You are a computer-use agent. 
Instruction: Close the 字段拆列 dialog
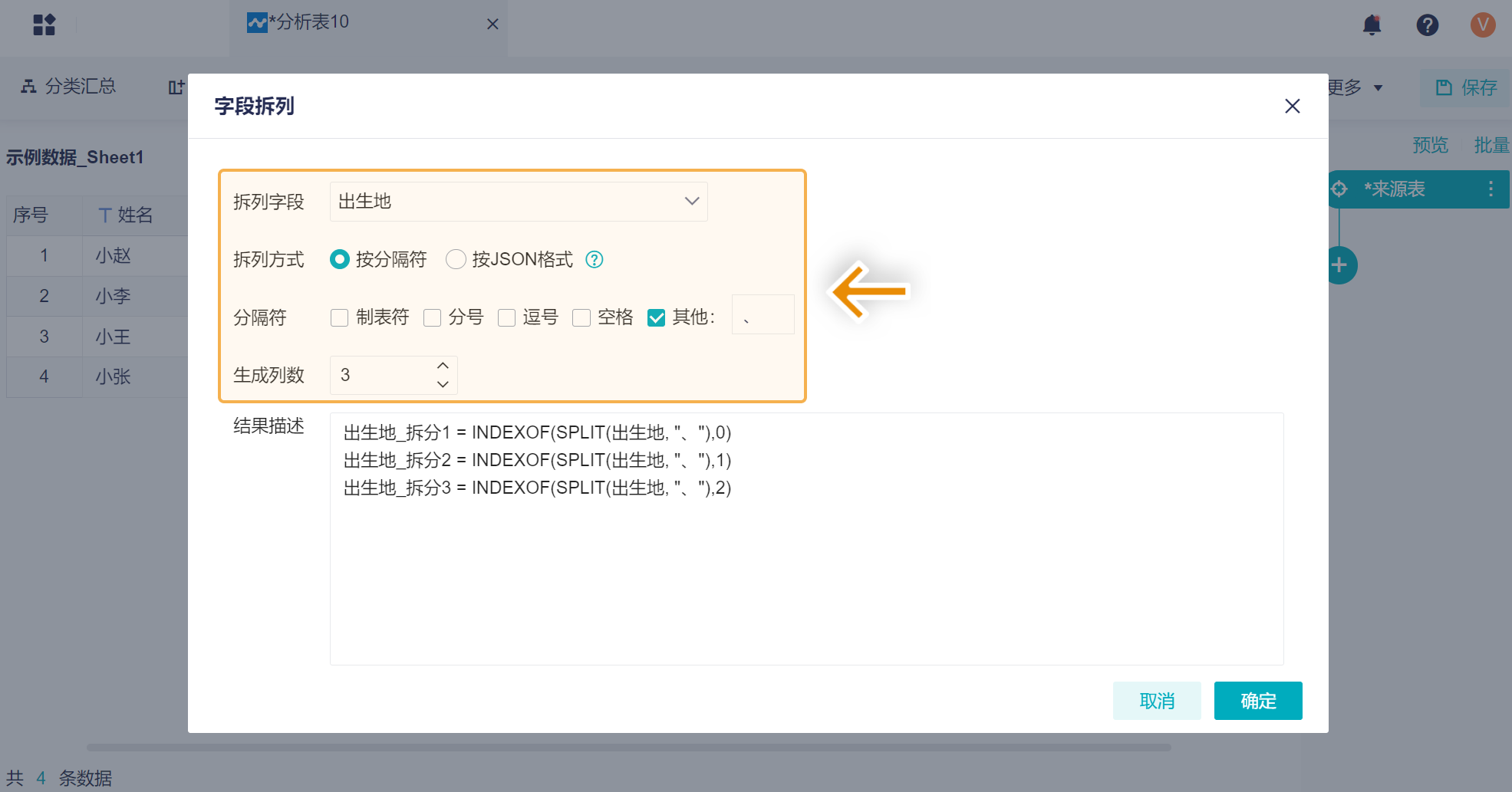coord(1293,106)
